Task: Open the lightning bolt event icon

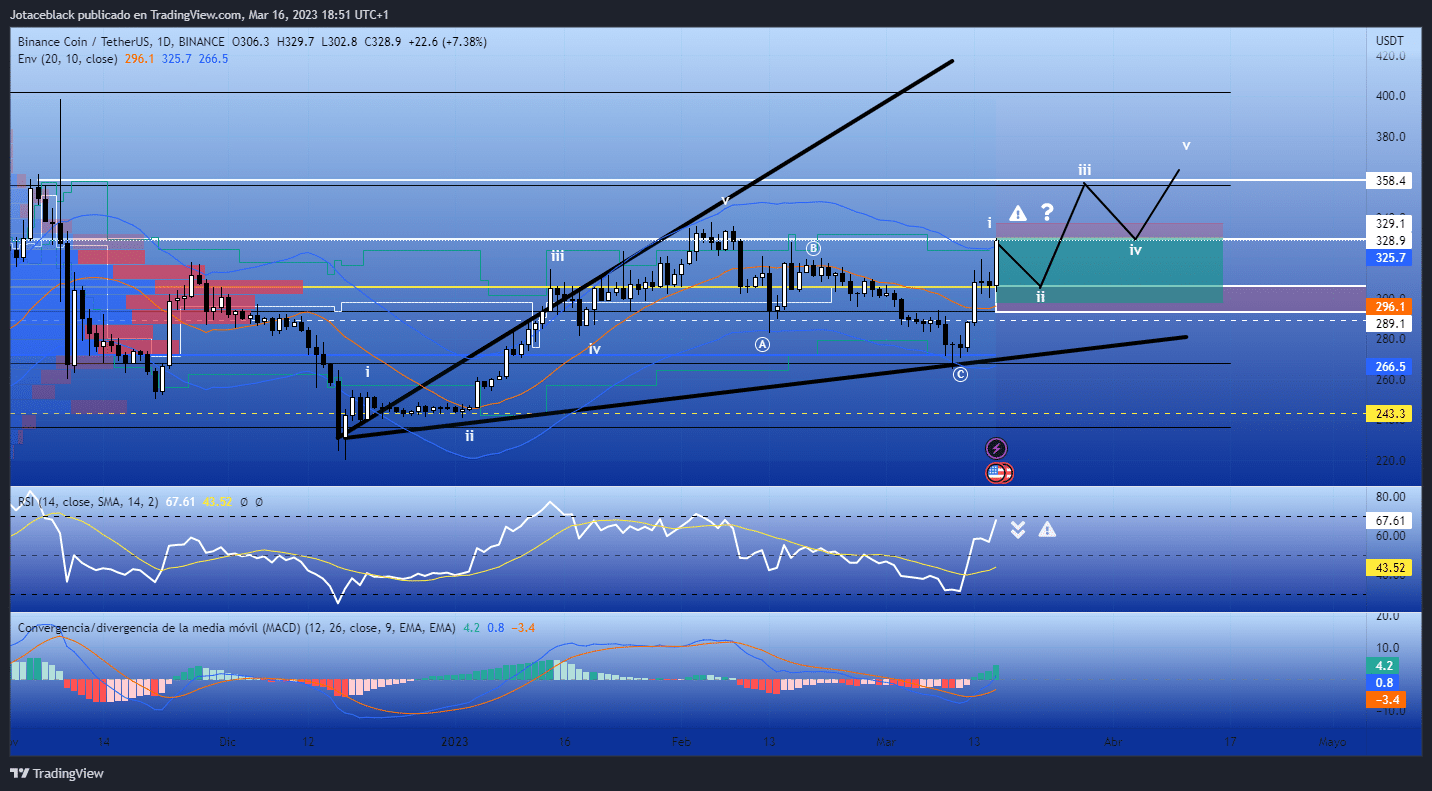Action: (x=996, y=449)
